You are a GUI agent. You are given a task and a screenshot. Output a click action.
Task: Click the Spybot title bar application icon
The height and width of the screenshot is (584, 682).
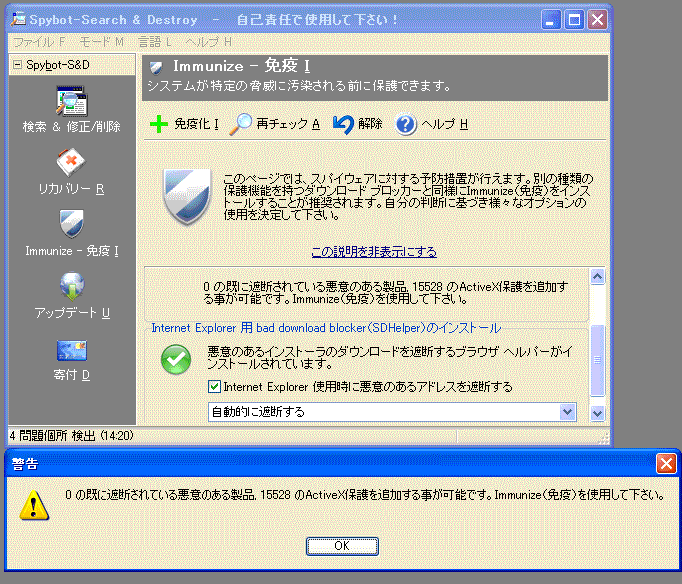tap(19, 19)
